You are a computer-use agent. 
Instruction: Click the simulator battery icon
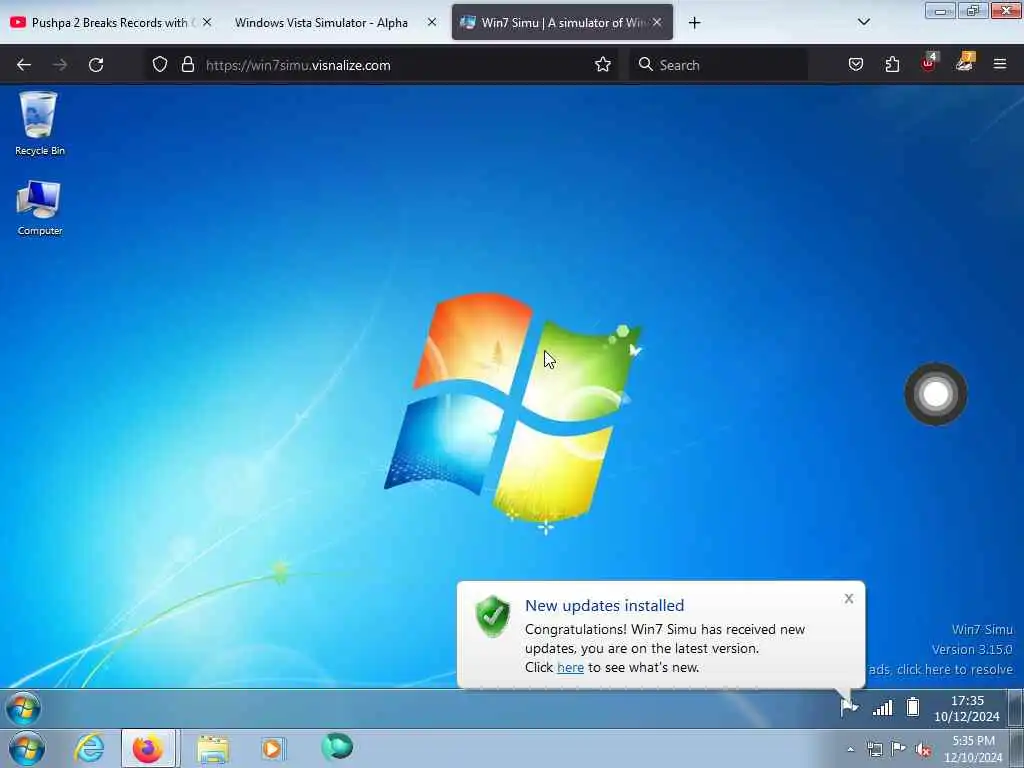(913, 707)
